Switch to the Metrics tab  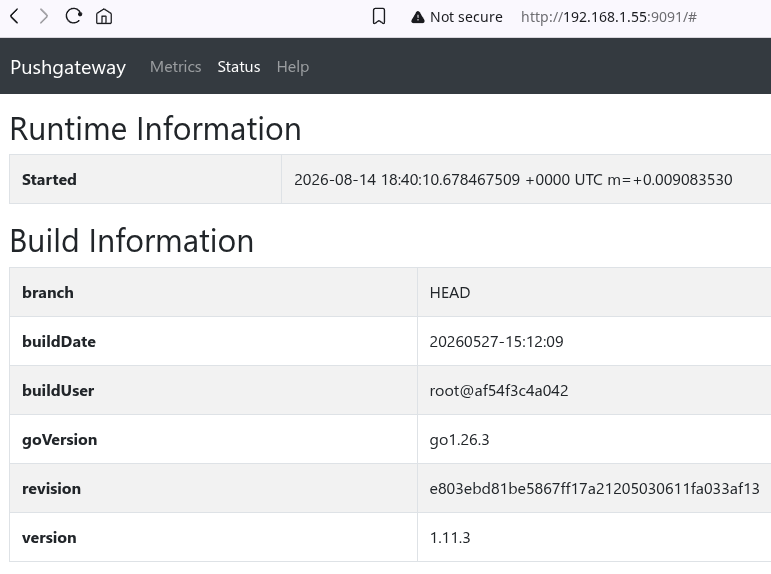coord(176,66)
